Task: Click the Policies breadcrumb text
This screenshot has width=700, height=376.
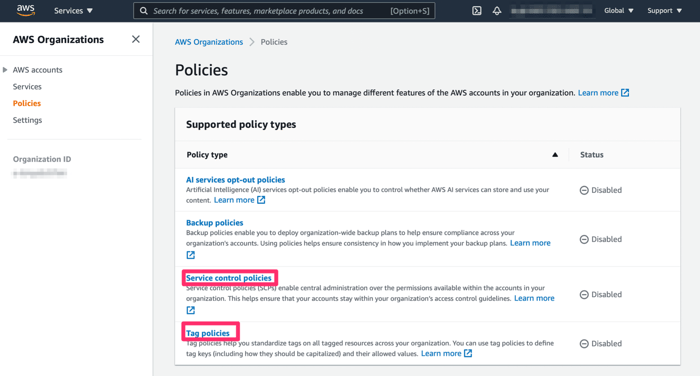Action: click(274, 42)
